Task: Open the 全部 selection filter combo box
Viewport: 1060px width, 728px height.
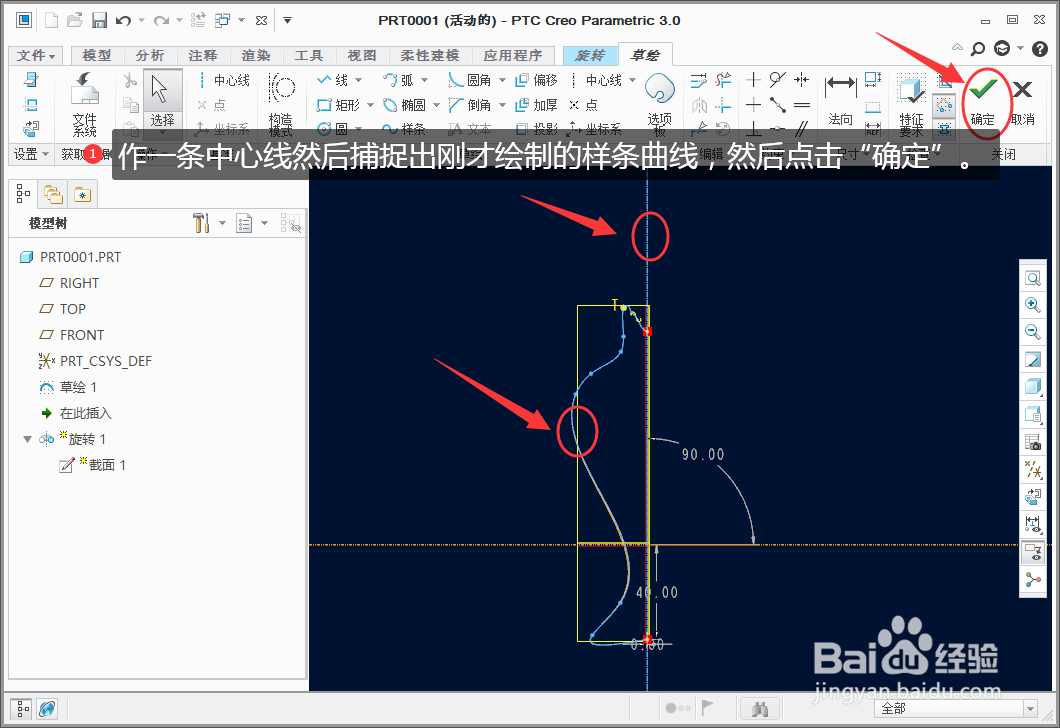Action: point(957,708)
